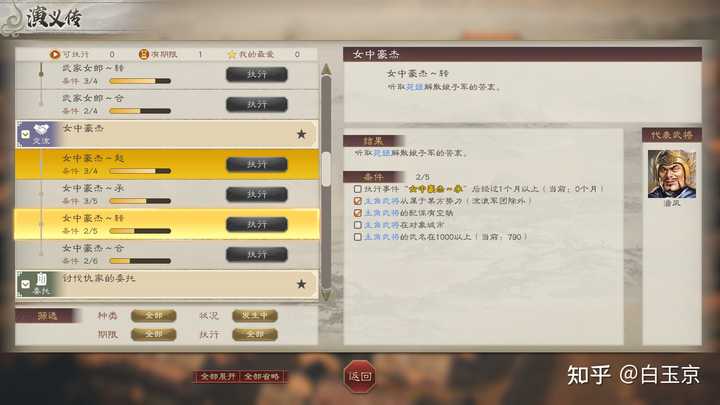Open the 状况 filter set to 发生中
720x405 pixels.
click(255, 316)
